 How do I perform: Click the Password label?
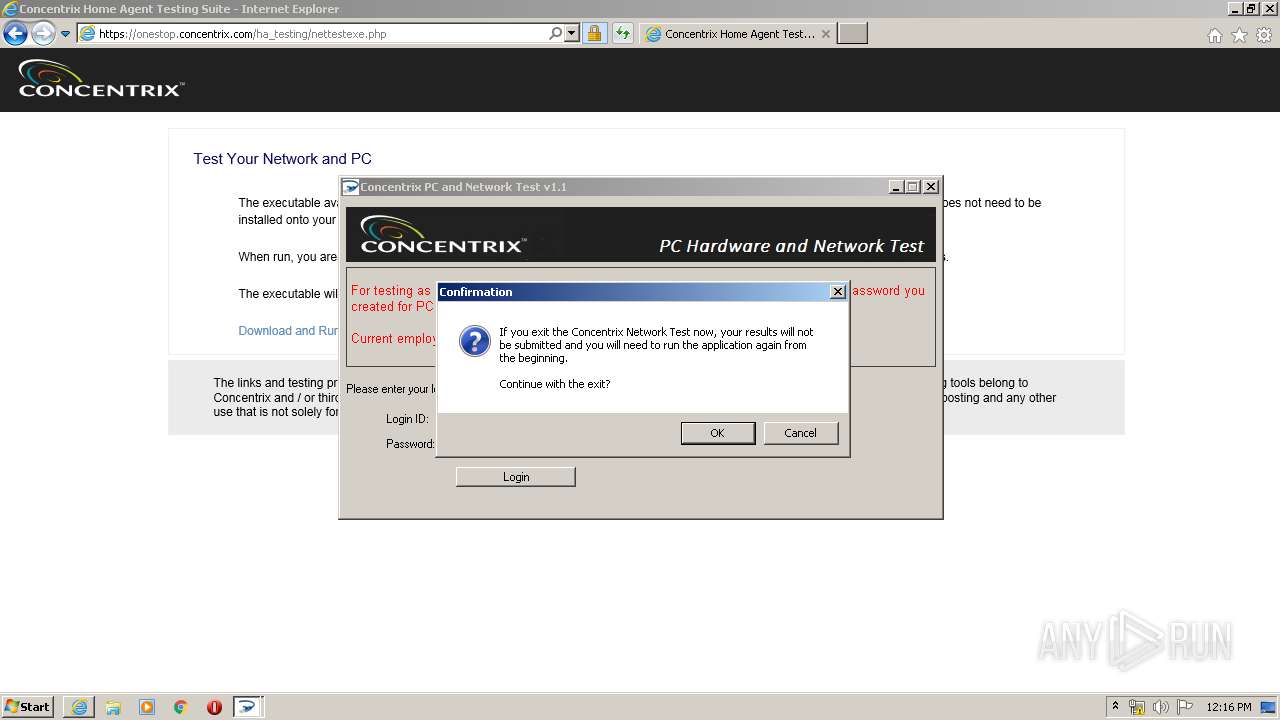point(410,444)
